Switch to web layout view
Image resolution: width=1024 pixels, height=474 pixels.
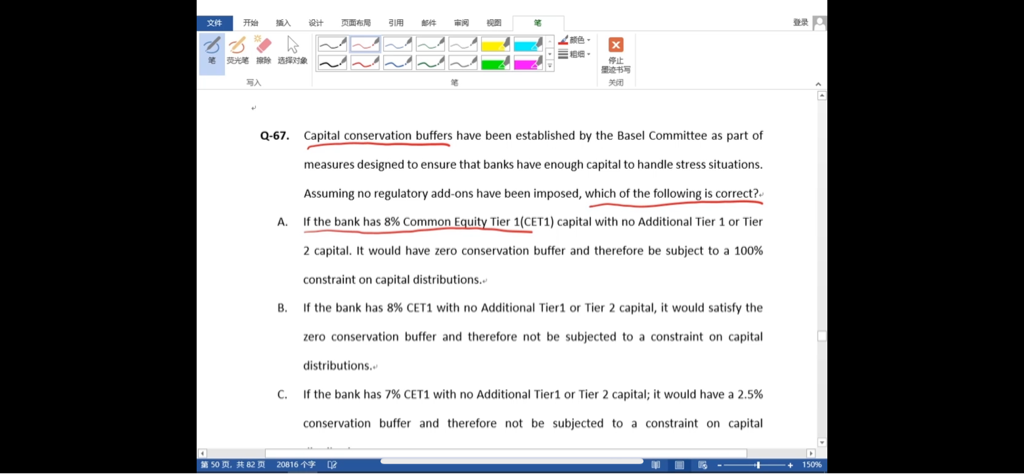click(x=701, y=465)
